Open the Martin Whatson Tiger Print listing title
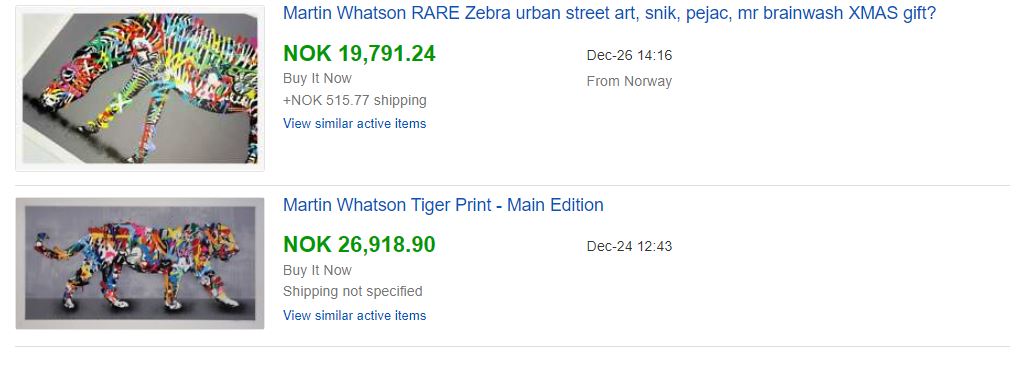Screen dimensions: 1017x365 [x=443, y=205]
